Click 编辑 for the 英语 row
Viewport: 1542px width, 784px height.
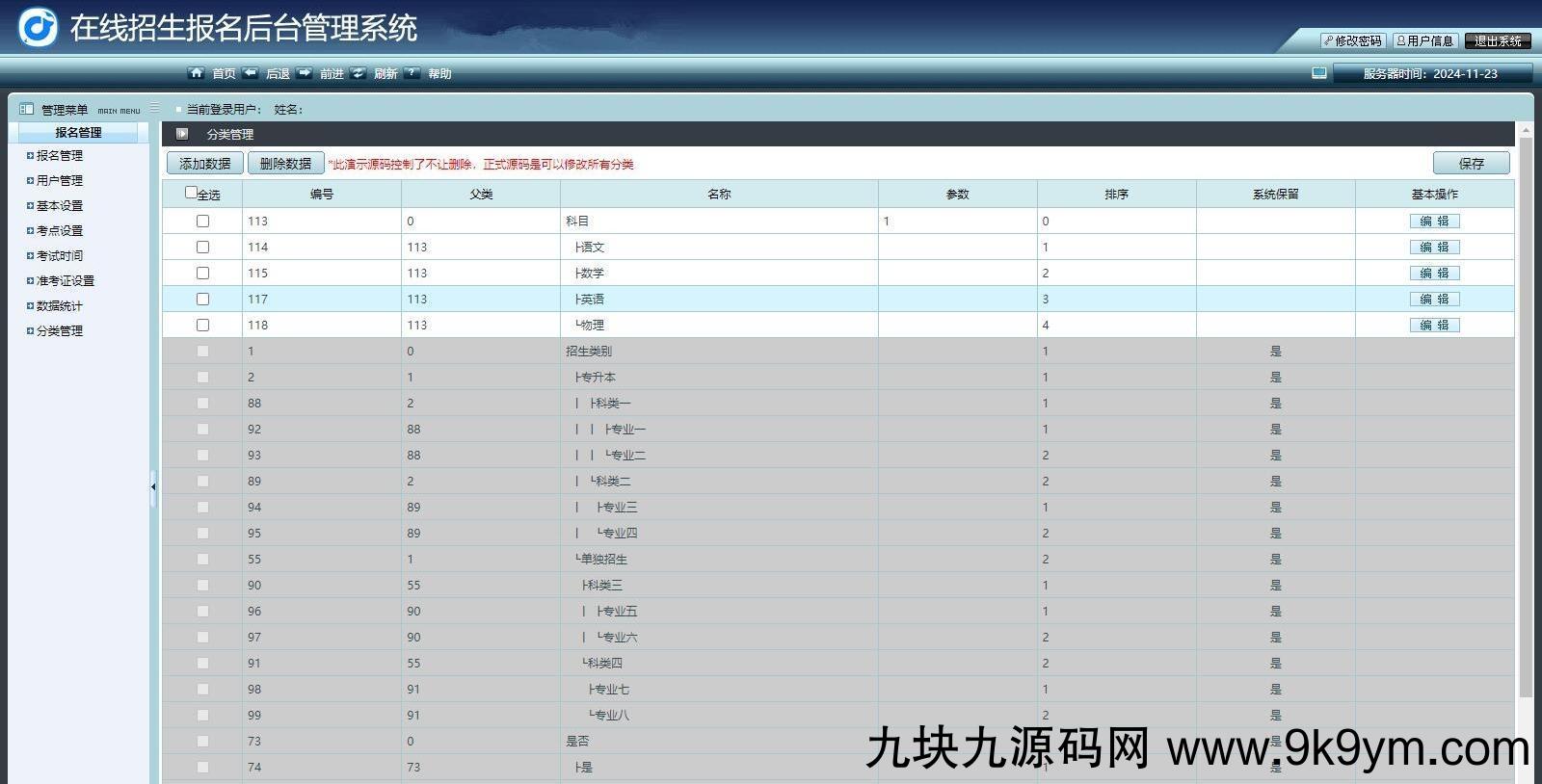1434,300
